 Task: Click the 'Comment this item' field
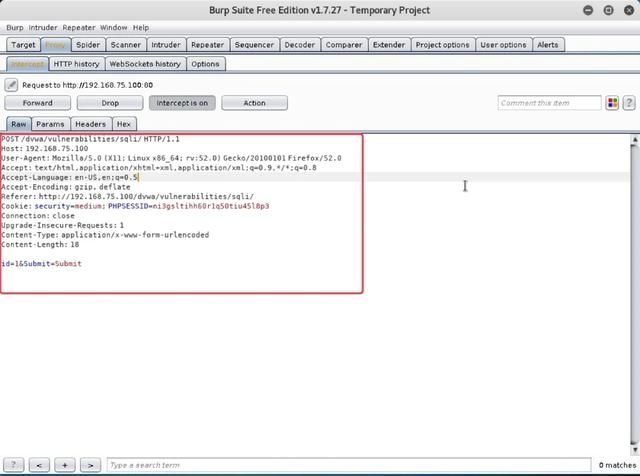click(549, 103)
